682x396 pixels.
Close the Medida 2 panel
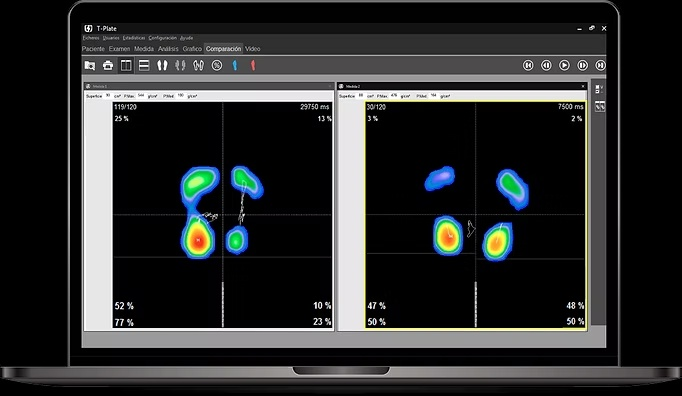coord(583,86)
